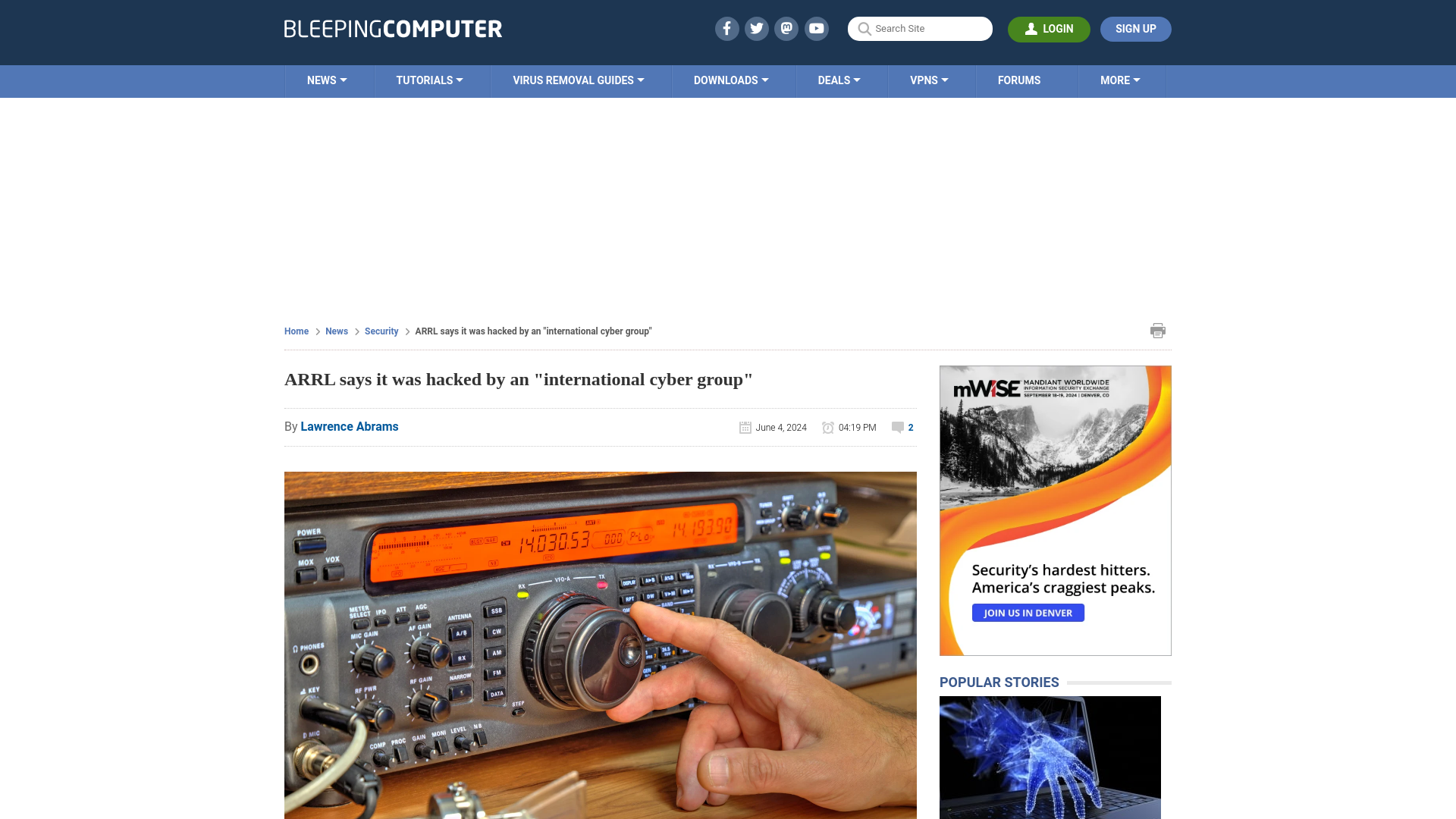Expand the NEWS dropdown menu
Screen dimensions: 1456x819
pos(327,80)
